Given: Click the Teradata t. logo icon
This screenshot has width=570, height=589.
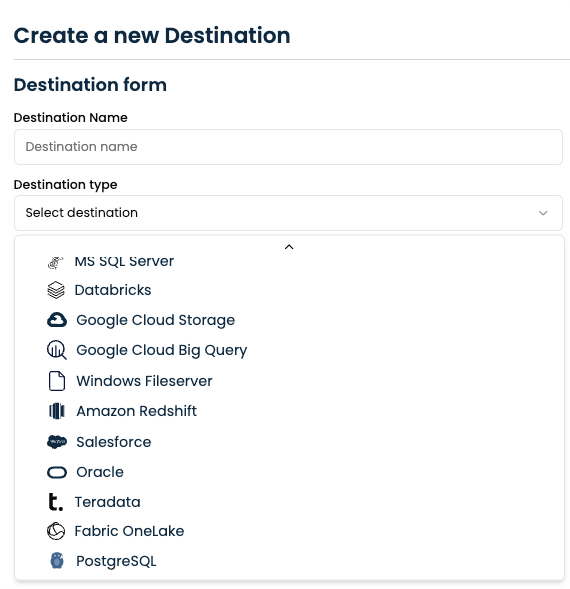Looking at the screenshot, I should [x=56, y=502].
